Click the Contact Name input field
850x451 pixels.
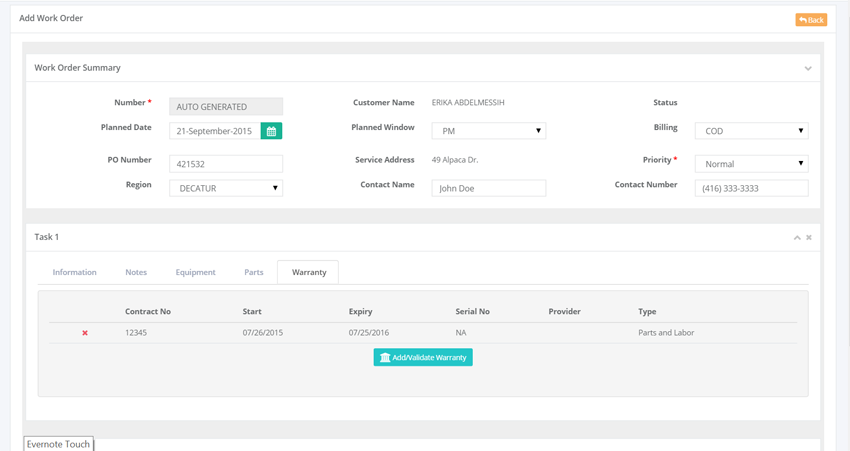(x=488, y=188)
